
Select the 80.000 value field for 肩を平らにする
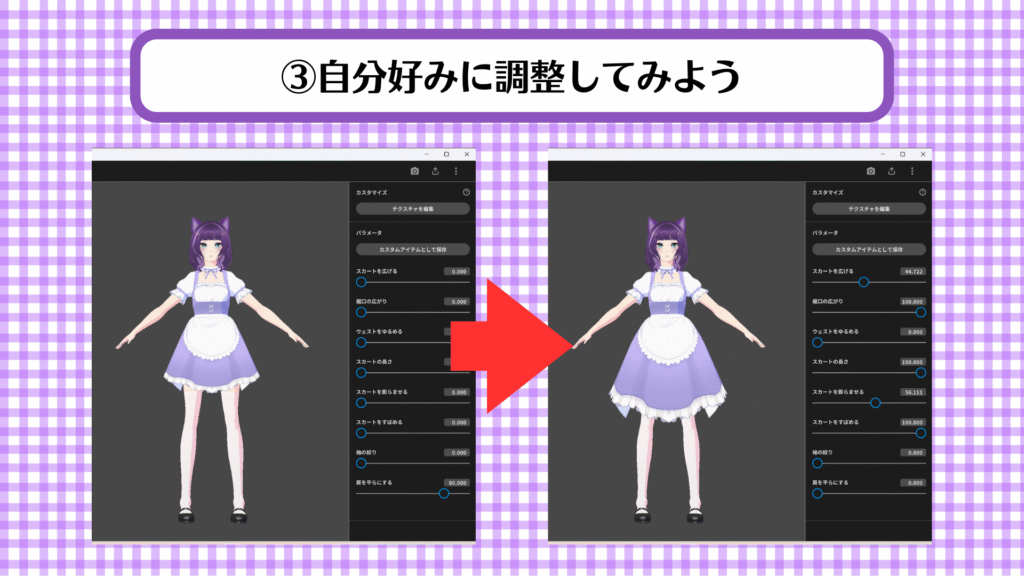(x=457, y=482)
